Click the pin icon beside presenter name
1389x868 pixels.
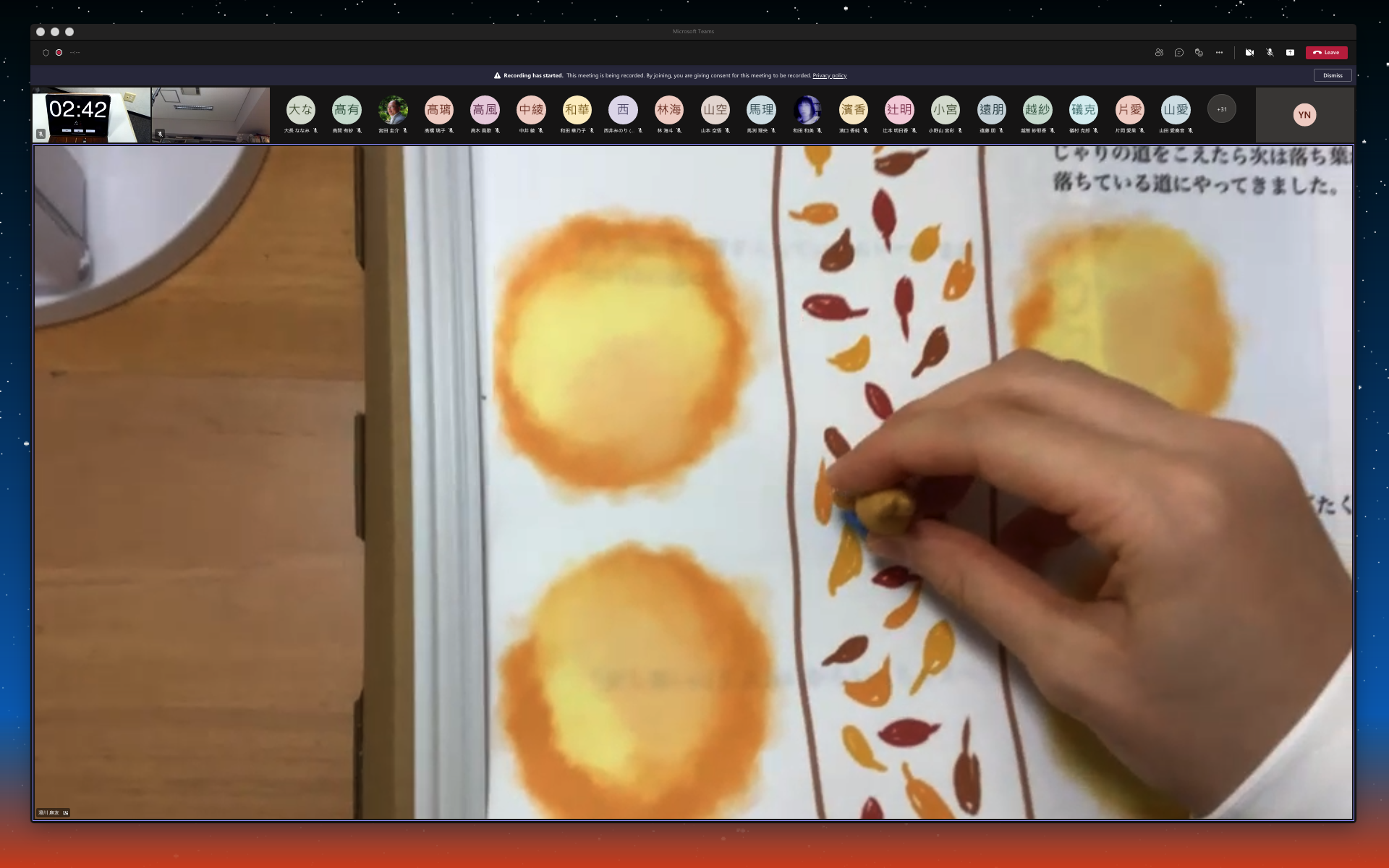[x=66, y=813]
